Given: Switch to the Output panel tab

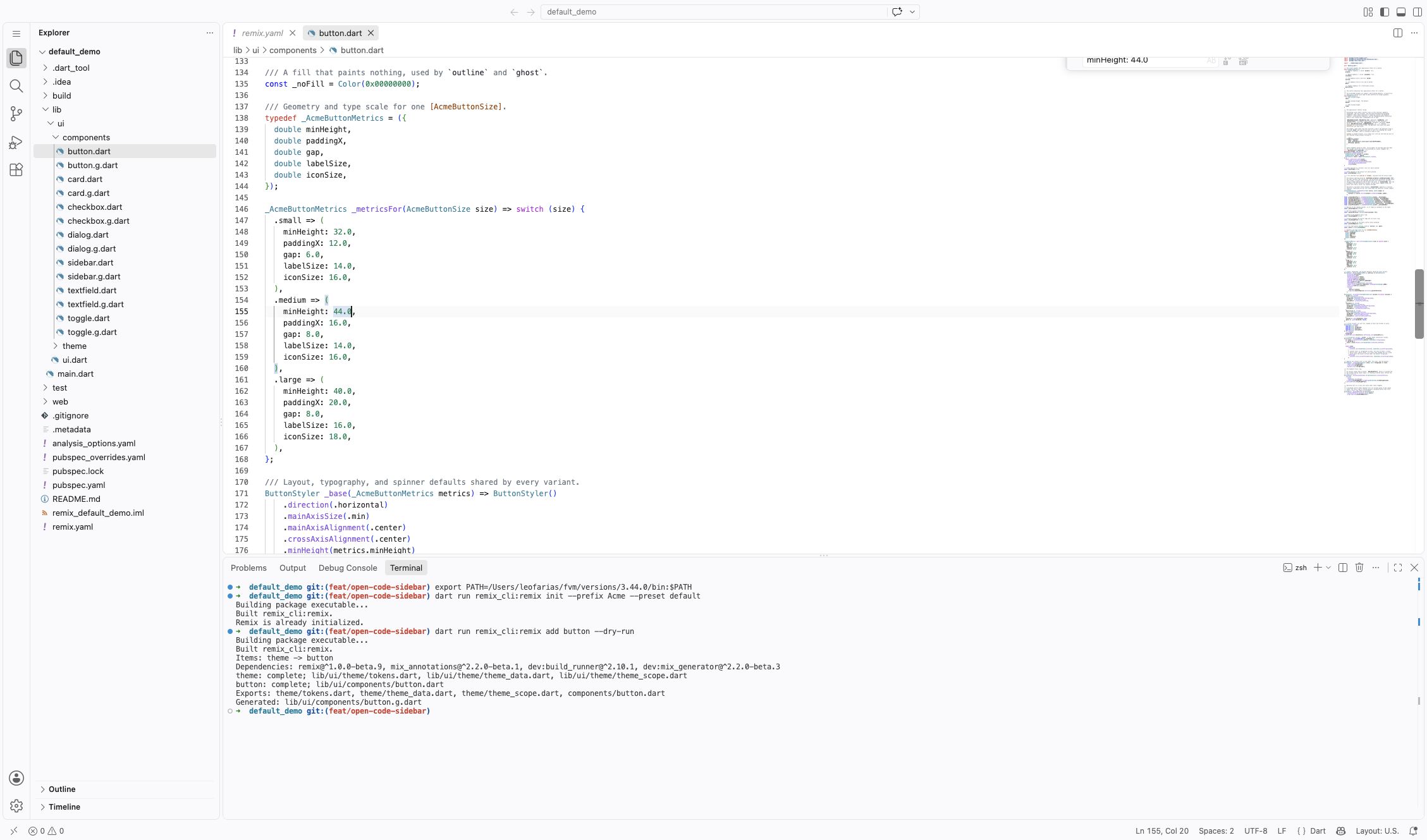Looking at the screenshot, I should (293, 568).
